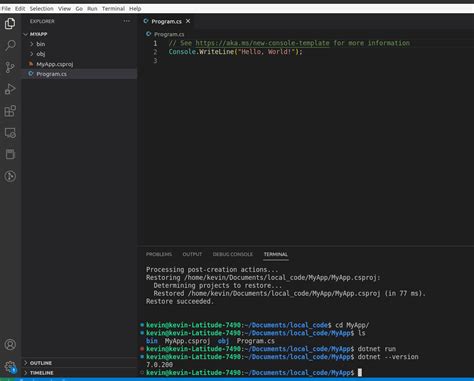Image resolution: width=474 pixels, height=381 pixels.
Task: Switch to the Problems tab
Action: [159, 254]
